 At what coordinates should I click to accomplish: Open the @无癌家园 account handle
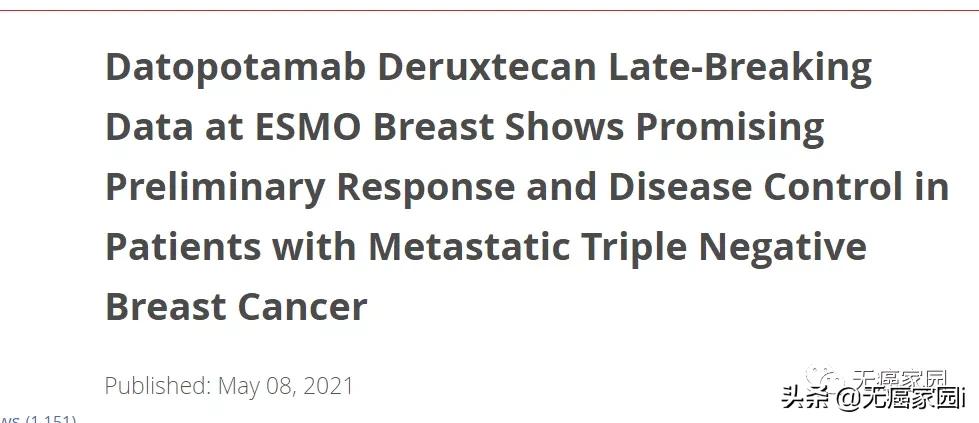900,400
